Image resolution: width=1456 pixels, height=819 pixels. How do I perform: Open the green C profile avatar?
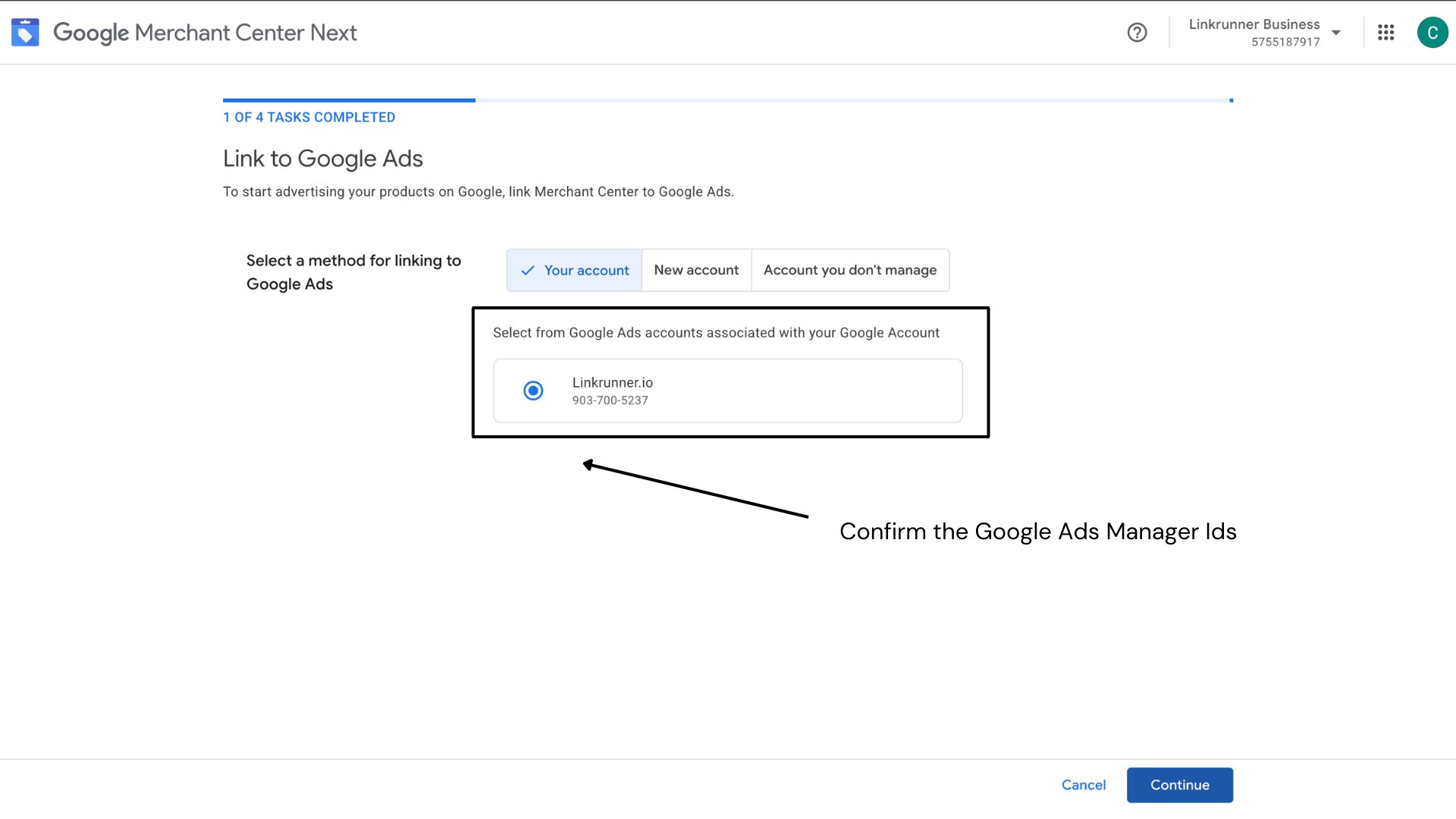coord(1432,33)
